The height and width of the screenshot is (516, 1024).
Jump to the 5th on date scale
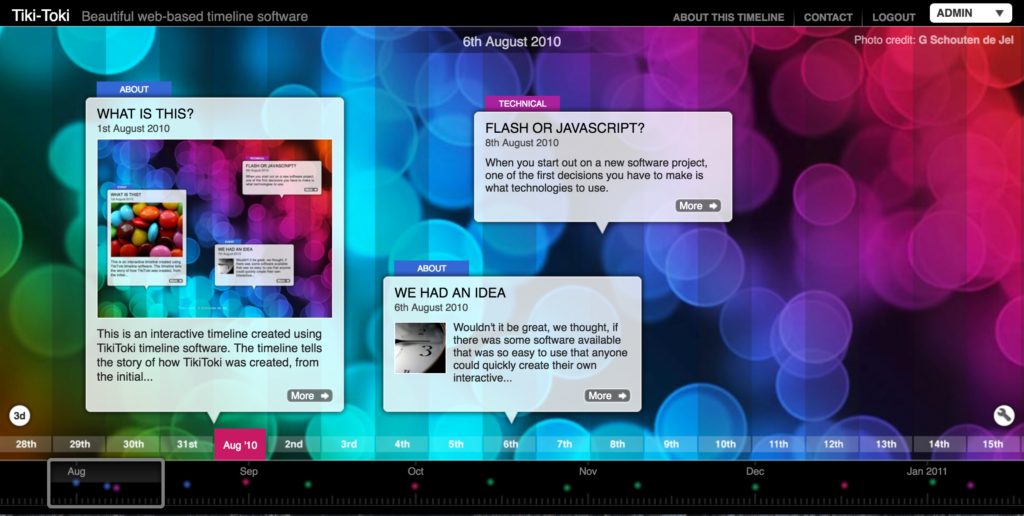click(456, 444)
